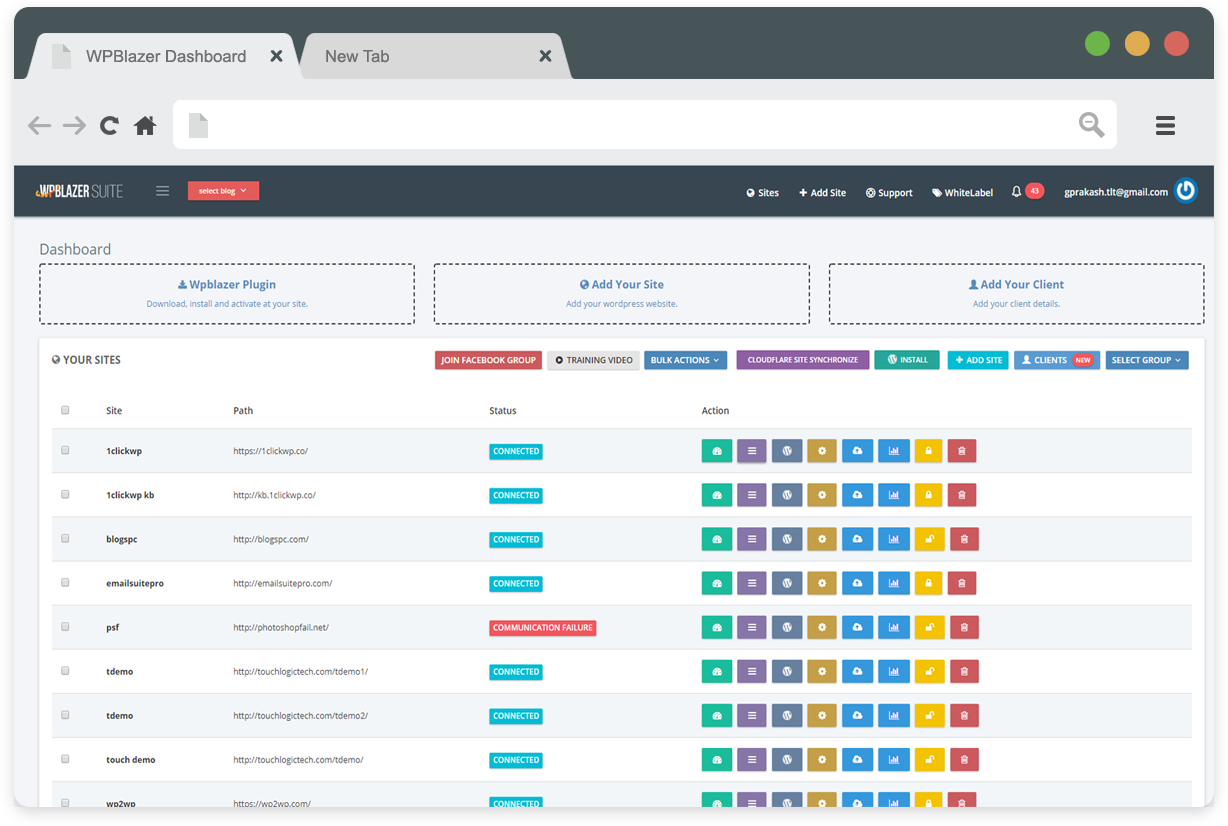Screen dimensions: 1228x826
Task: Click purple list icon in 1clickwp row
Action: pyautogui.click(x=752, y=451)
